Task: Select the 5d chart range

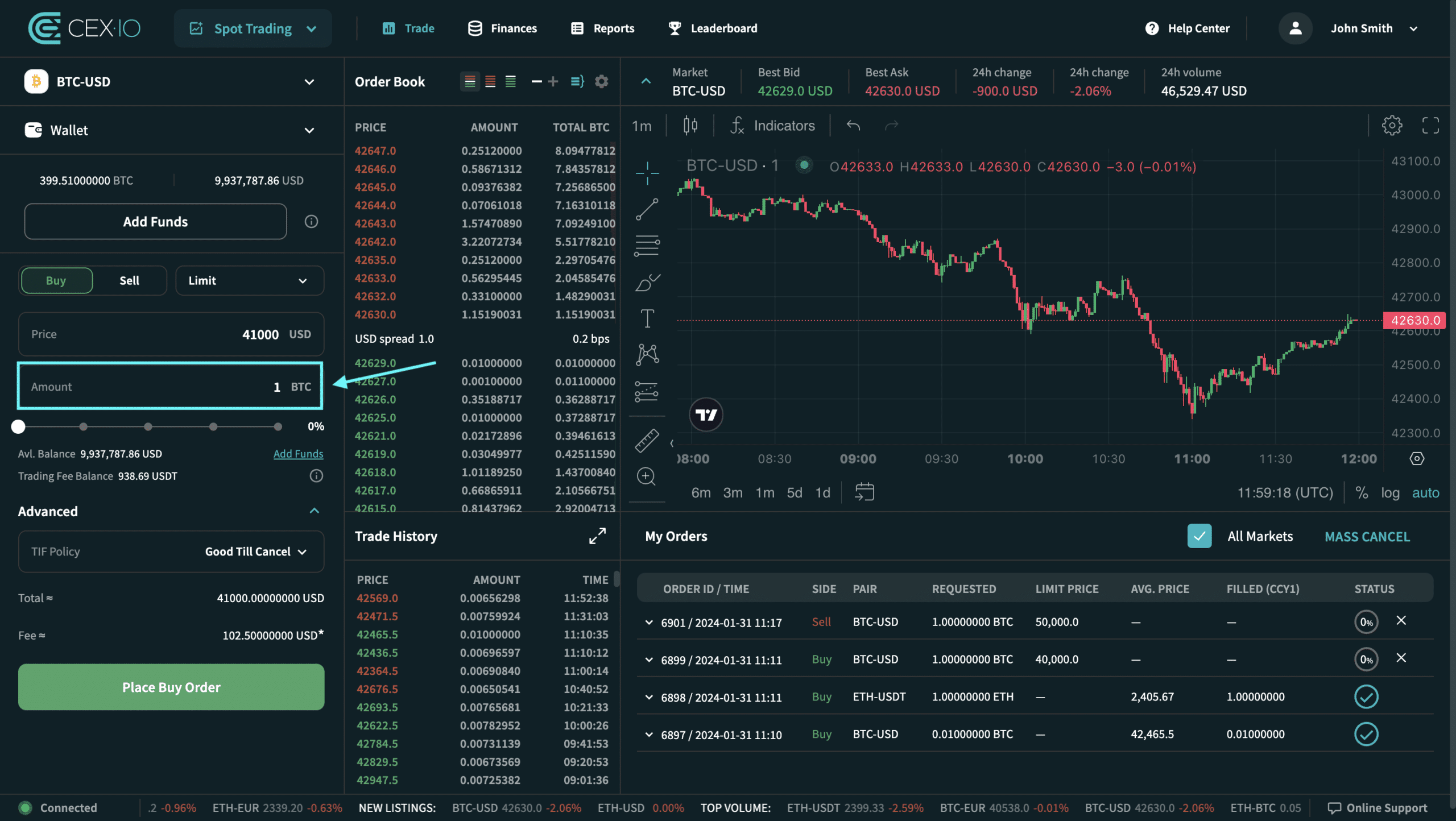Action: tap(794, 492)
